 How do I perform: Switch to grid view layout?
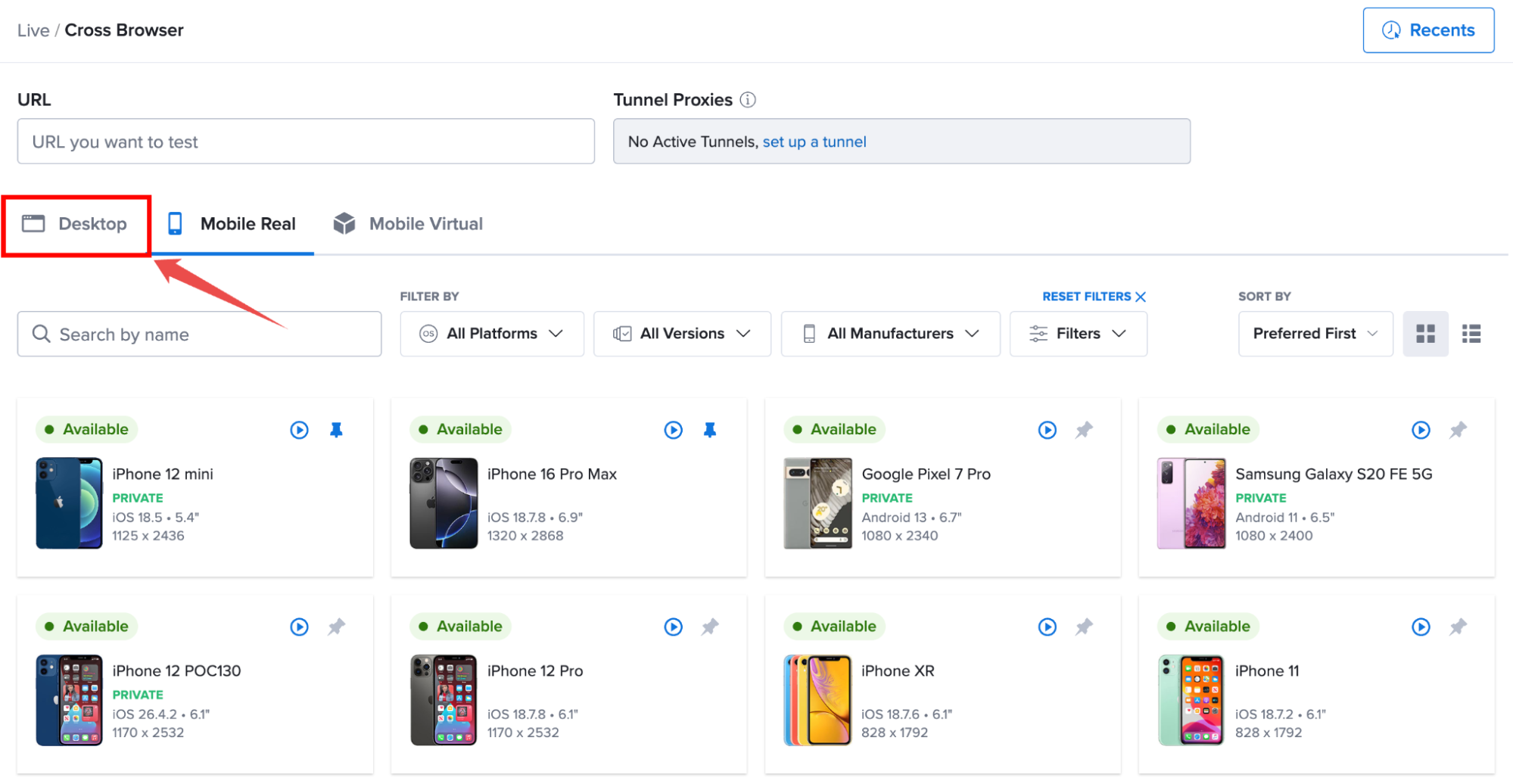1425,334
